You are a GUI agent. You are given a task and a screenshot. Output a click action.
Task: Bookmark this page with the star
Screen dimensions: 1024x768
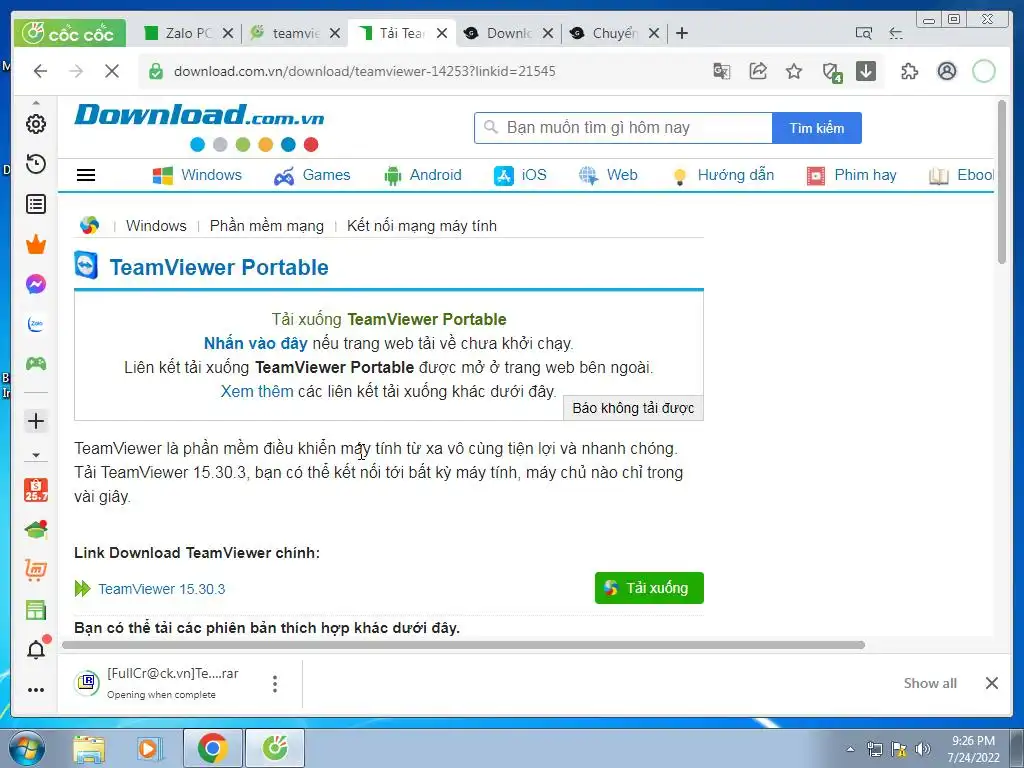[793, 71]
